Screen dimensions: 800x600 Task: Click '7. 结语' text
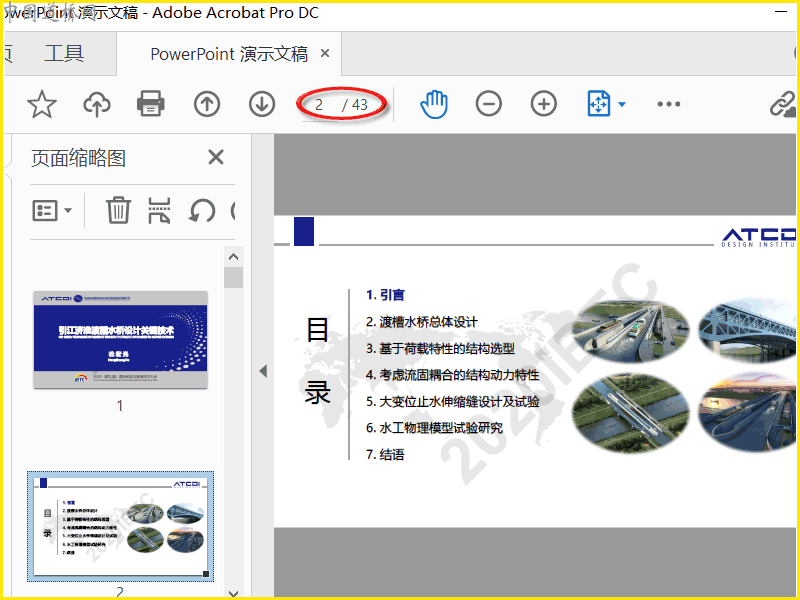coord(385,455)
